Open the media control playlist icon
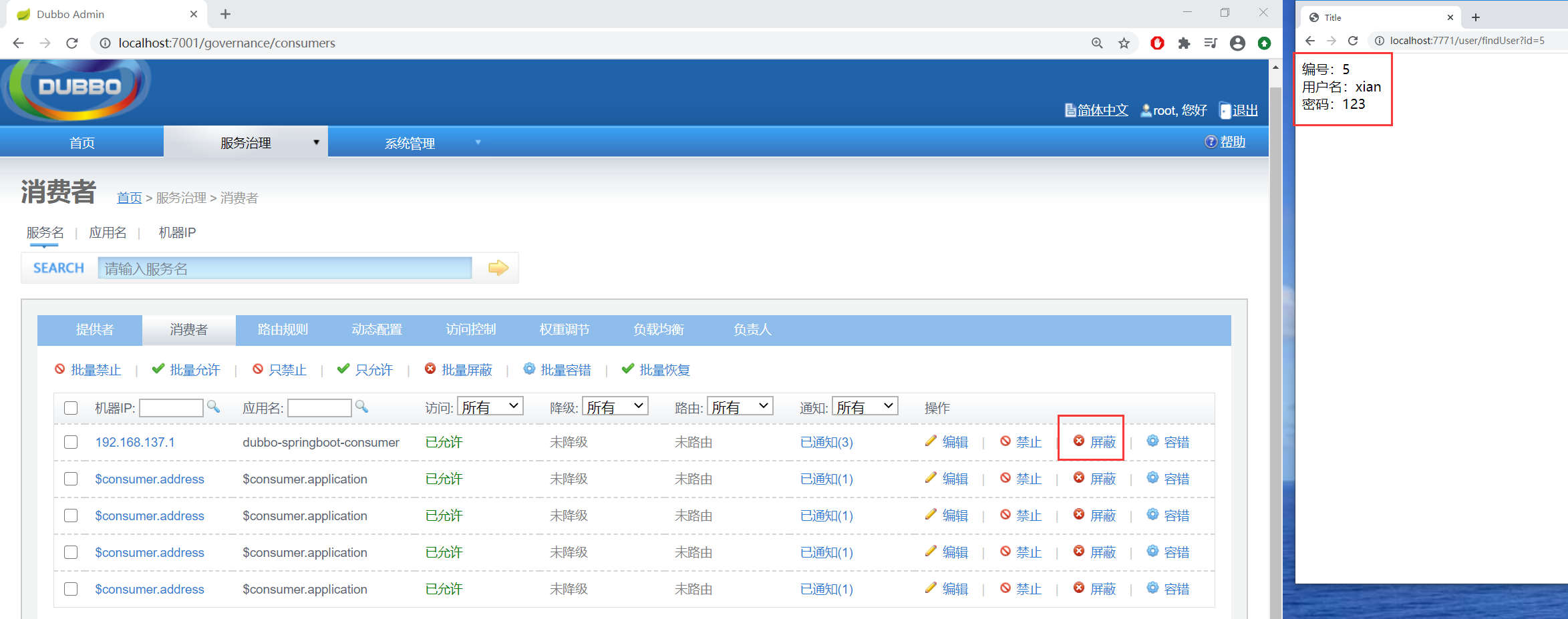This screenshot has height=619, width=1568. (x=1211, y=43)
